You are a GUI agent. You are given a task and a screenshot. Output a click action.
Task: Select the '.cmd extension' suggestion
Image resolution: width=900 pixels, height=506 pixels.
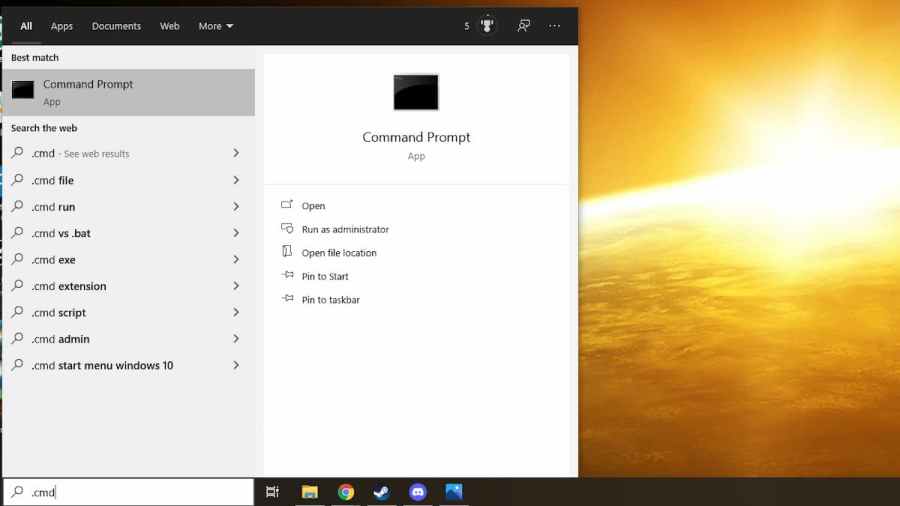click(128, 286)
